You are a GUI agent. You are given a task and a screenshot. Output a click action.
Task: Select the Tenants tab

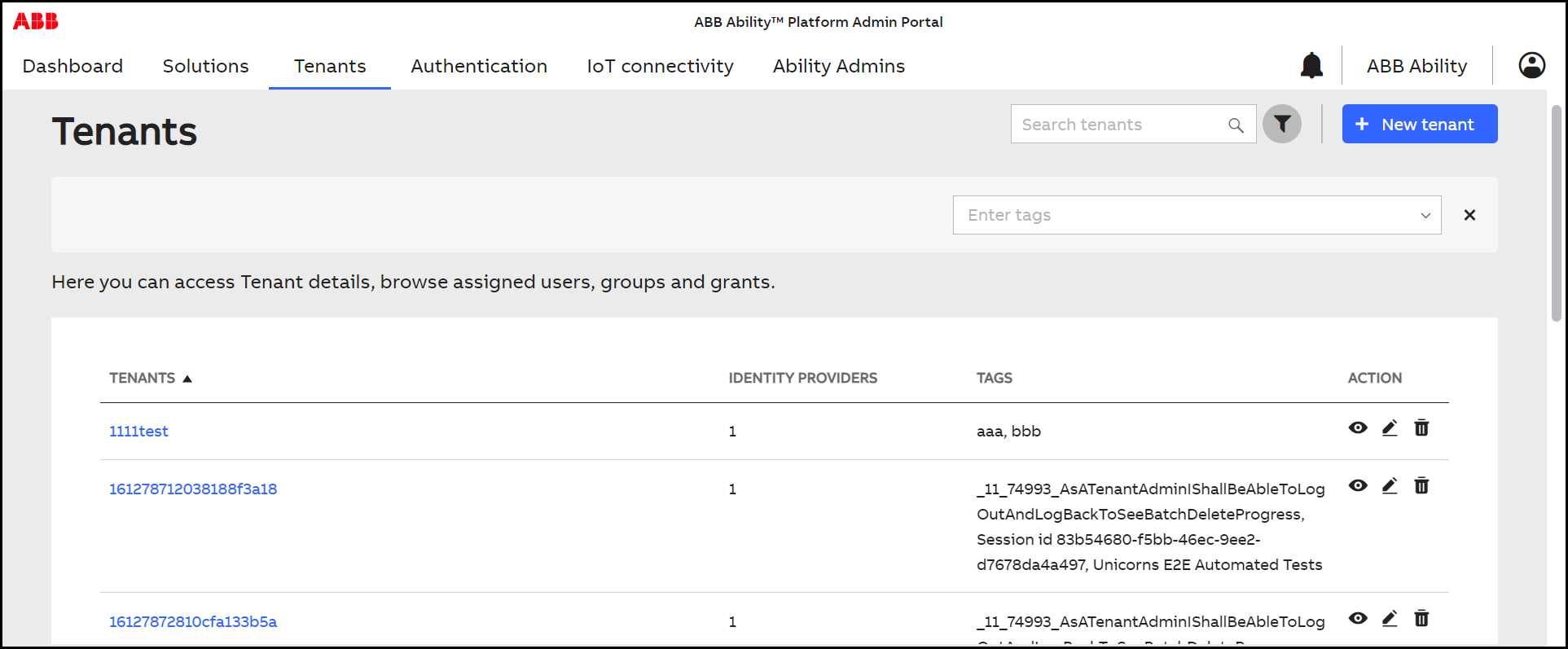330,66
